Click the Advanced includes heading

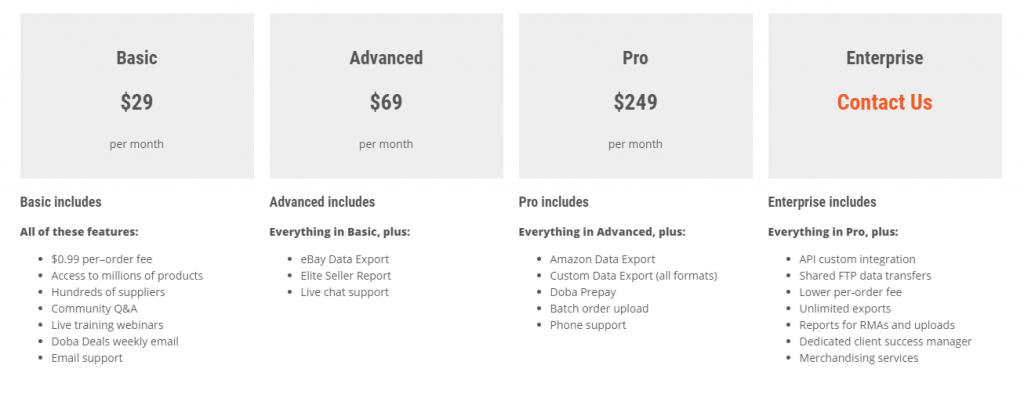point(323,202)
